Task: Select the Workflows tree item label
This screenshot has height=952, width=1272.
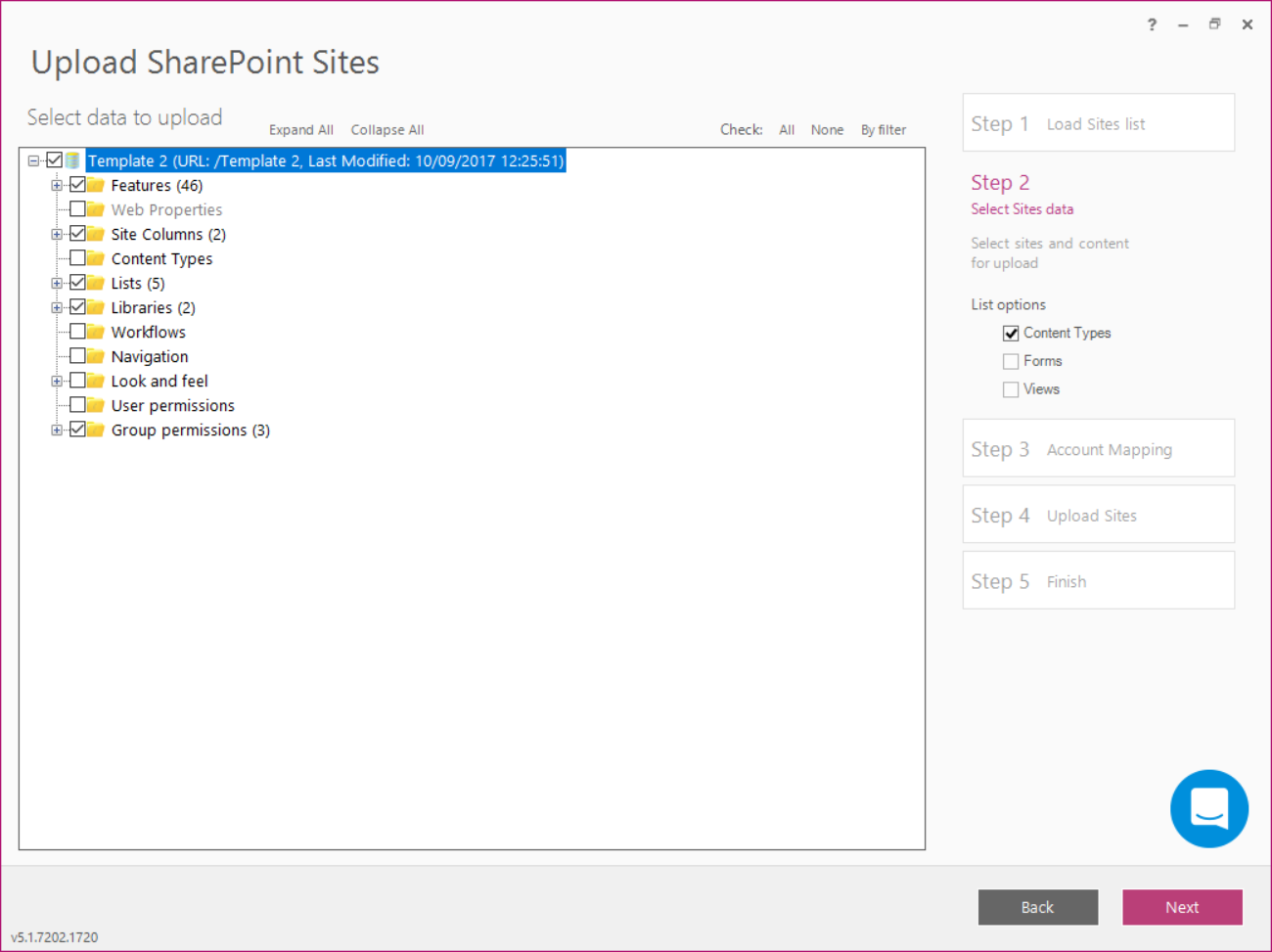Action: point(148,332)
